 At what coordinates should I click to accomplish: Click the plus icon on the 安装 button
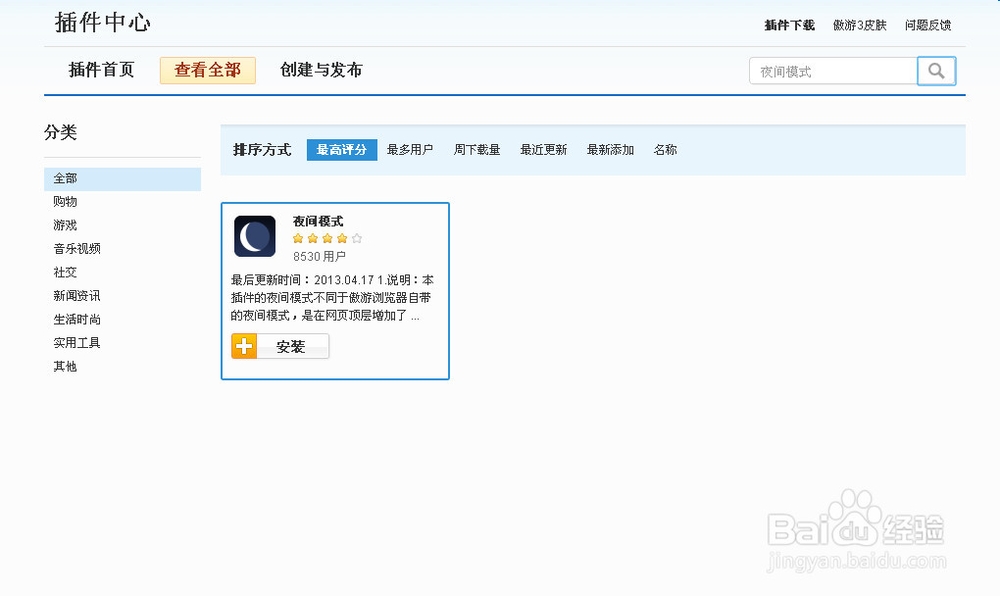coord(243,346)
